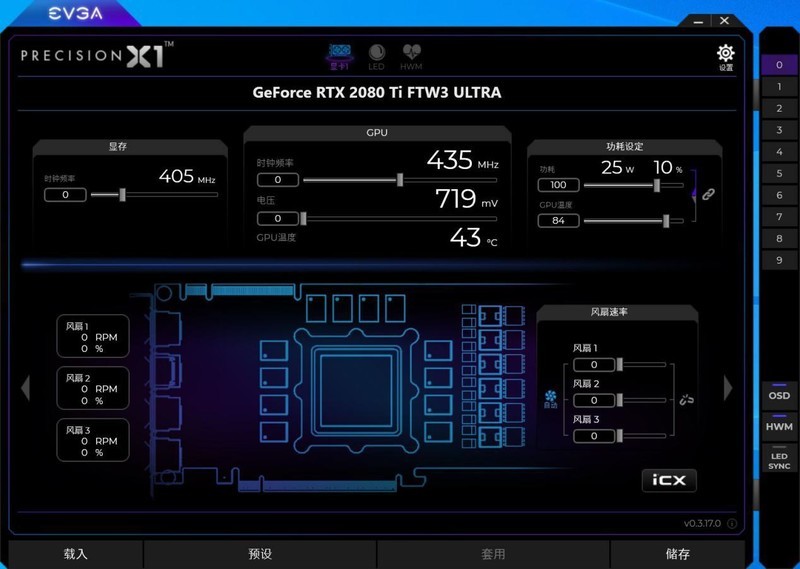Open the version info icon

pyautogui.click(x=732, y=523)
